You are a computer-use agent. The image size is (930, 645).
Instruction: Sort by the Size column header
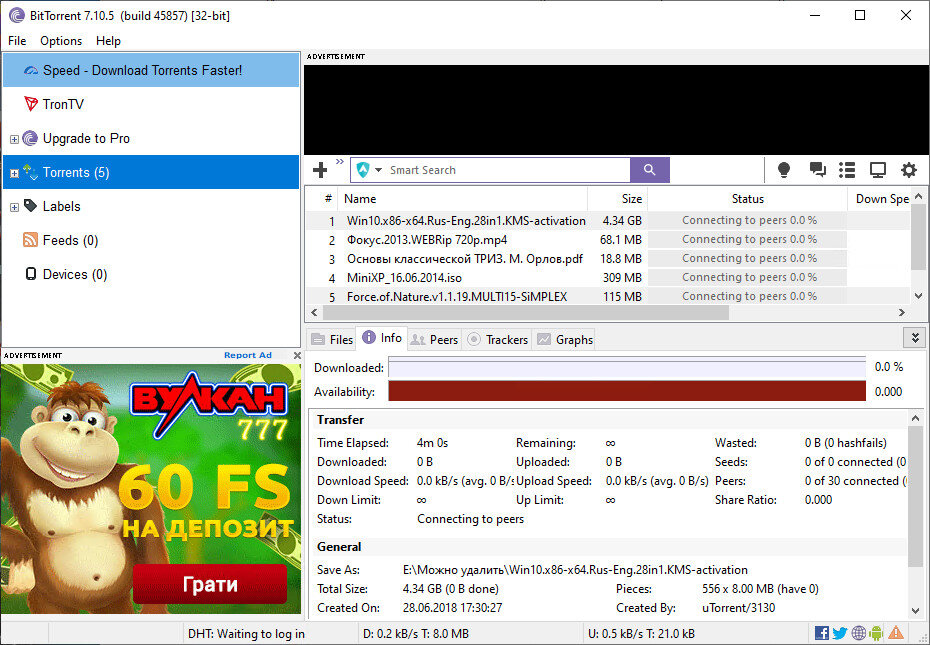(x=617, y=199)
